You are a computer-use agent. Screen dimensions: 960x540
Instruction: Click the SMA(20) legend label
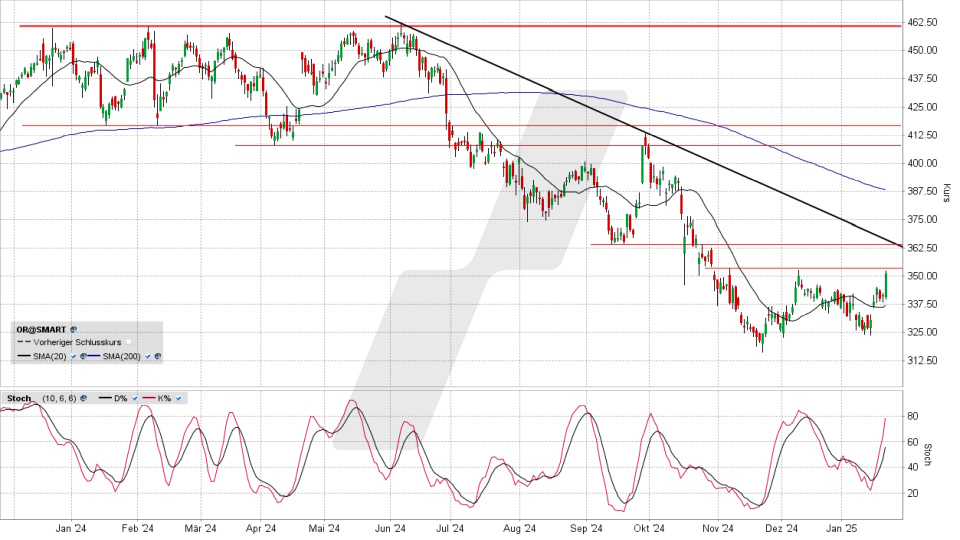coord(50,356)
